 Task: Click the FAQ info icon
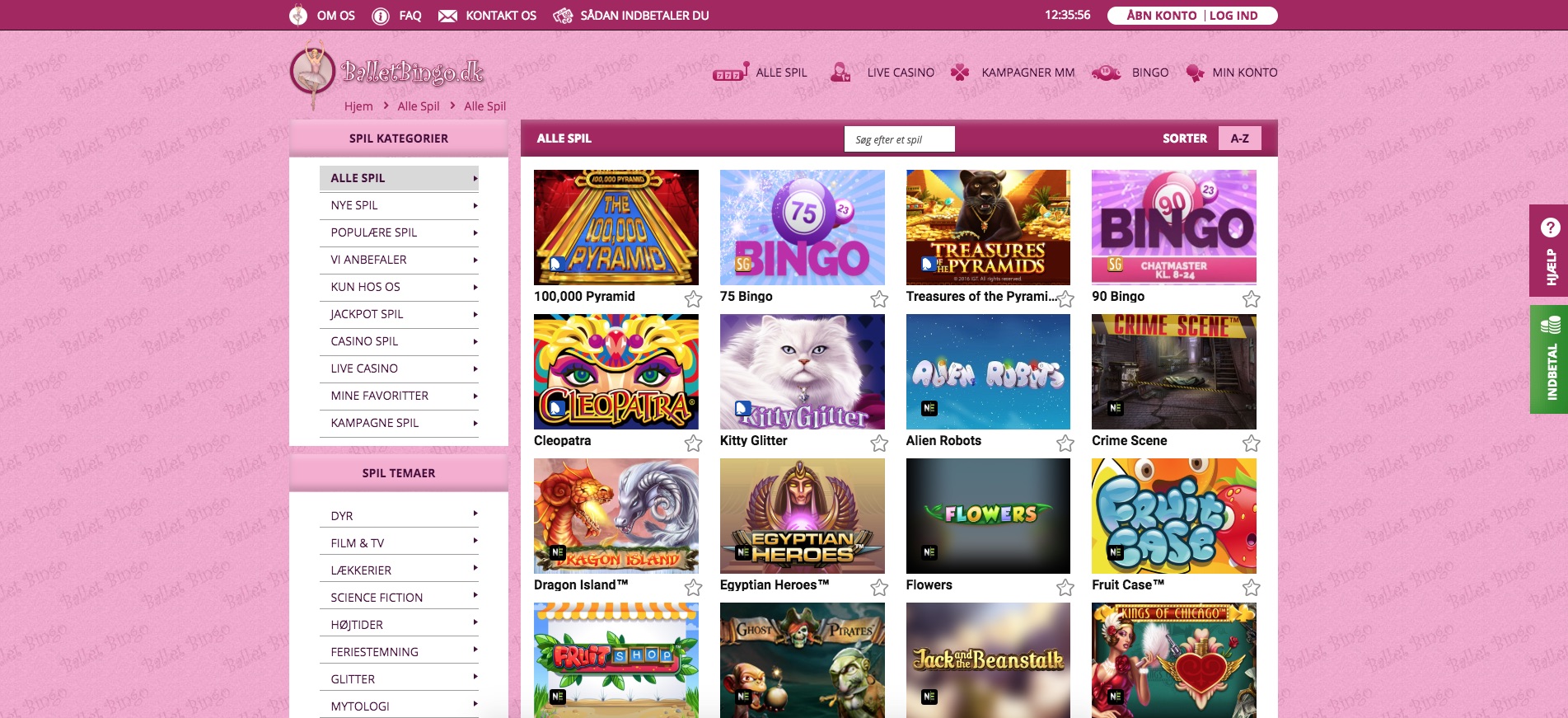381,16
